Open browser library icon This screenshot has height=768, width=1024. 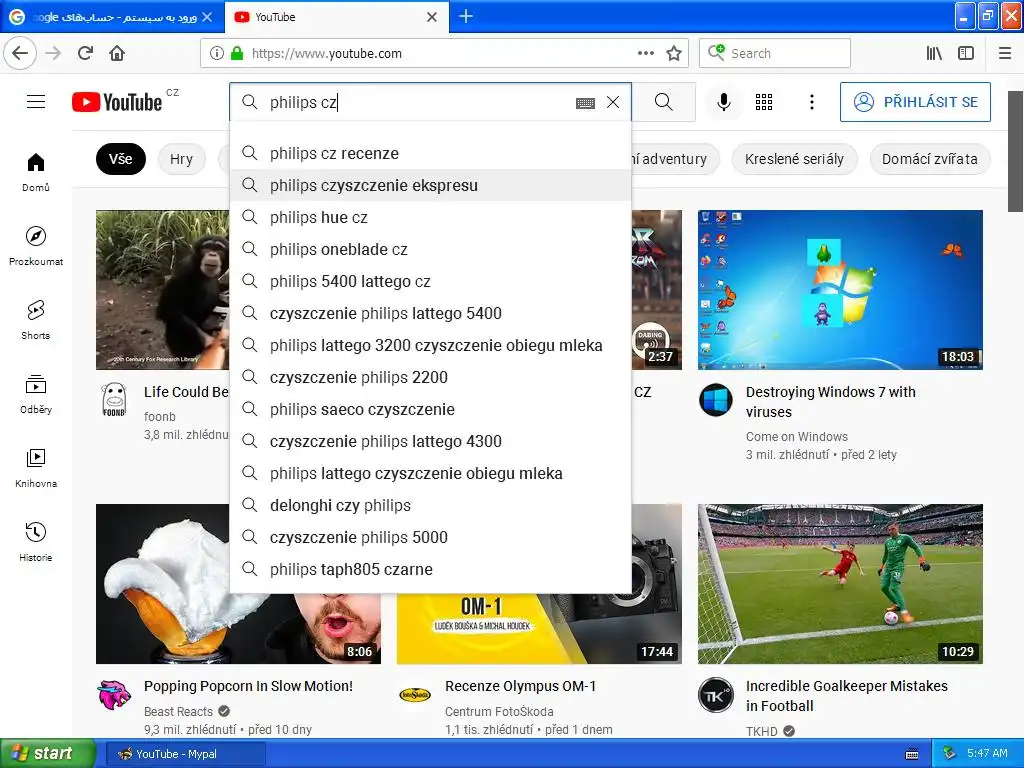point(934,54)
